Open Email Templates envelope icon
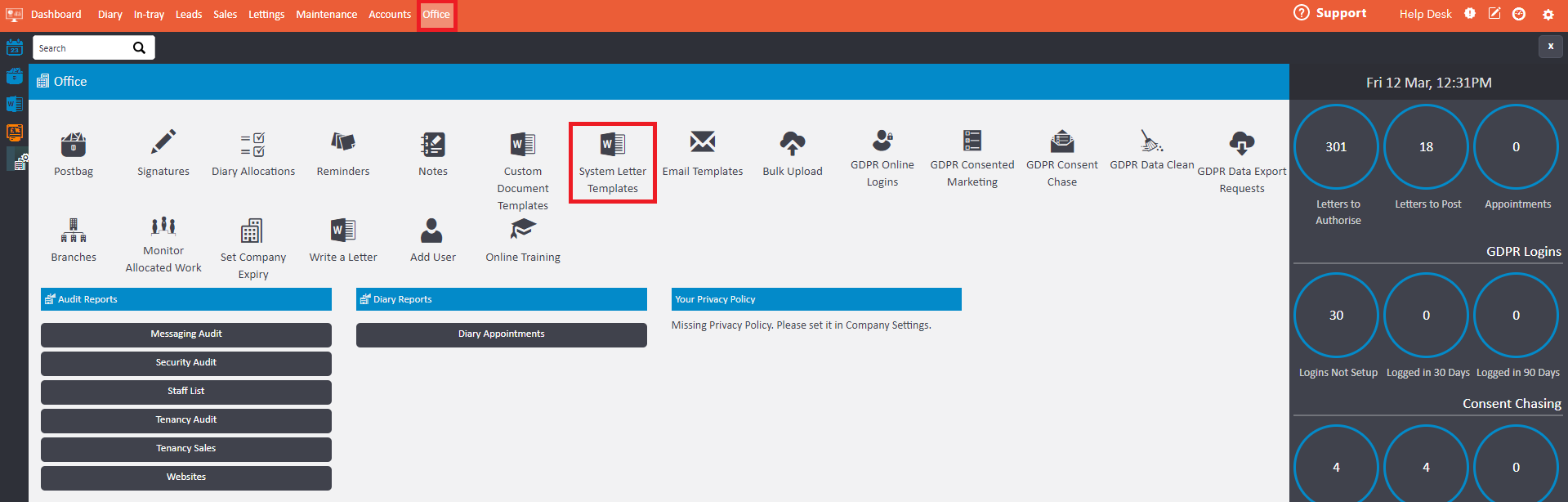The image size is (1568, 502). point(702,142)
